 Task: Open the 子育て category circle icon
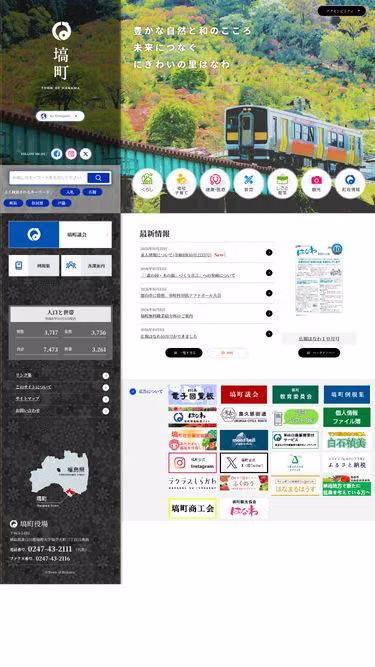pyautogui.click(x=181, y=183)
